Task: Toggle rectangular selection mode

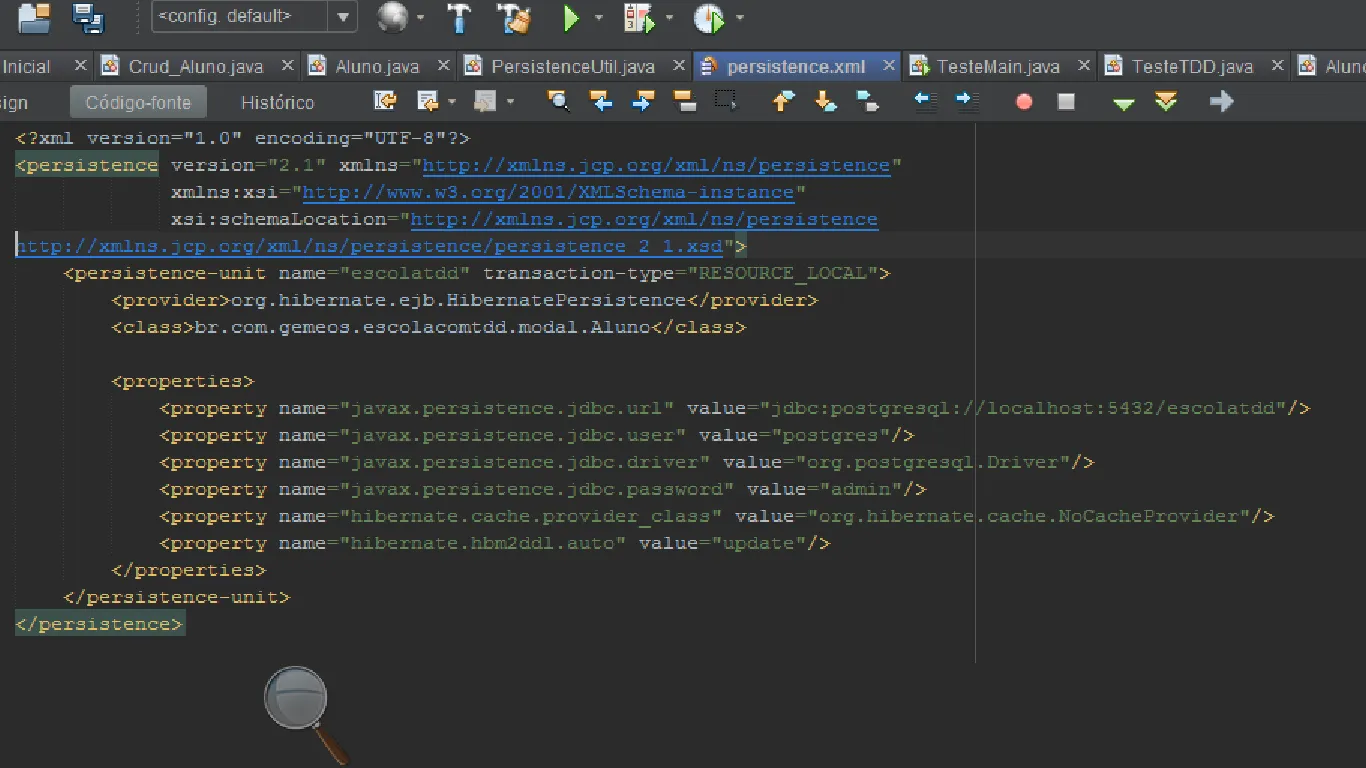Action: click(x=726, y=101)
